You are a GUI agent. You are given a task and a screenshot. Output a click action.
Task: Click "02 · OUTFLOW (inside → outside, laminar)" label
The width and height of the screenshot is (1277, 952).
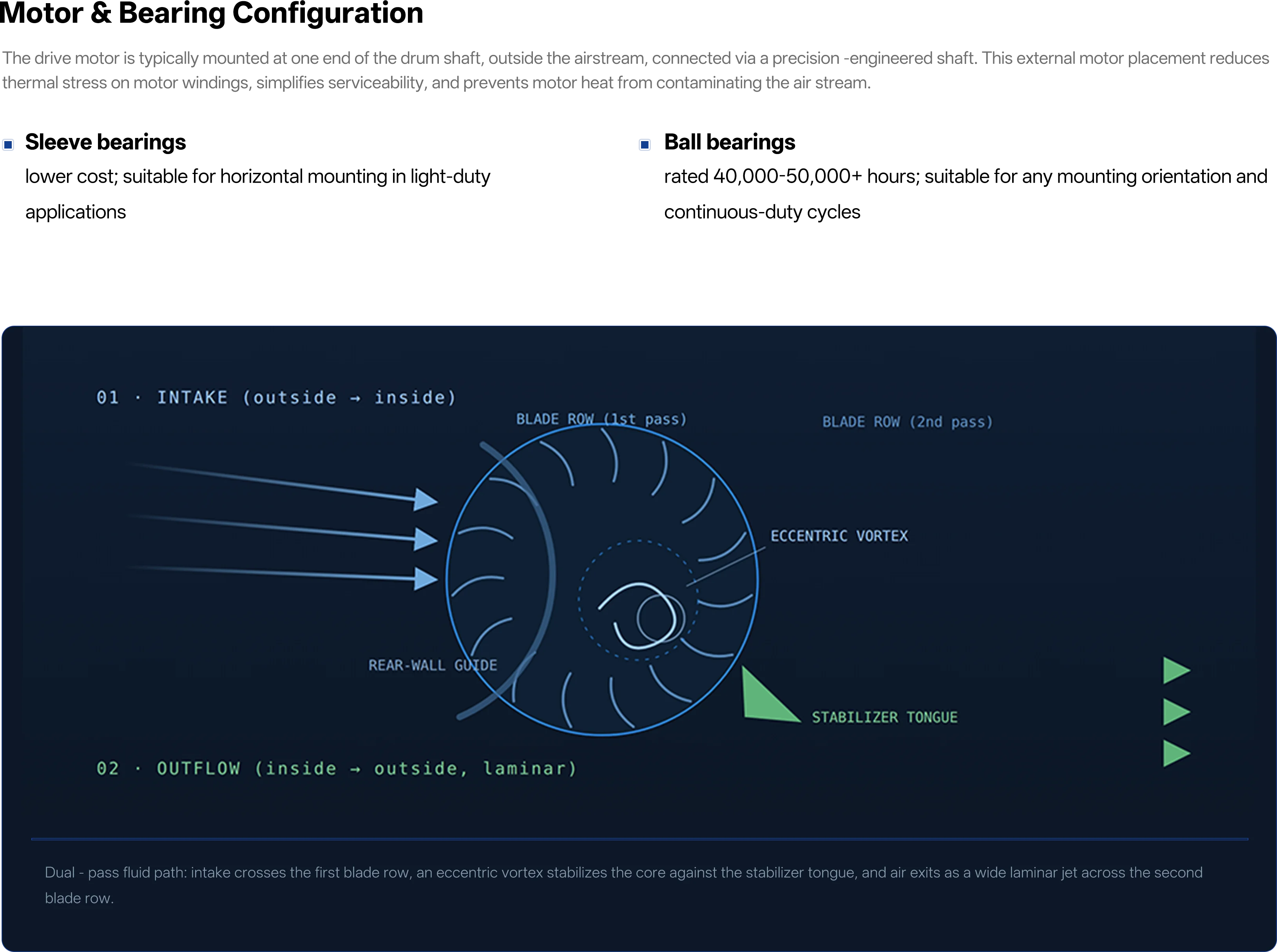tap(336, 769)
